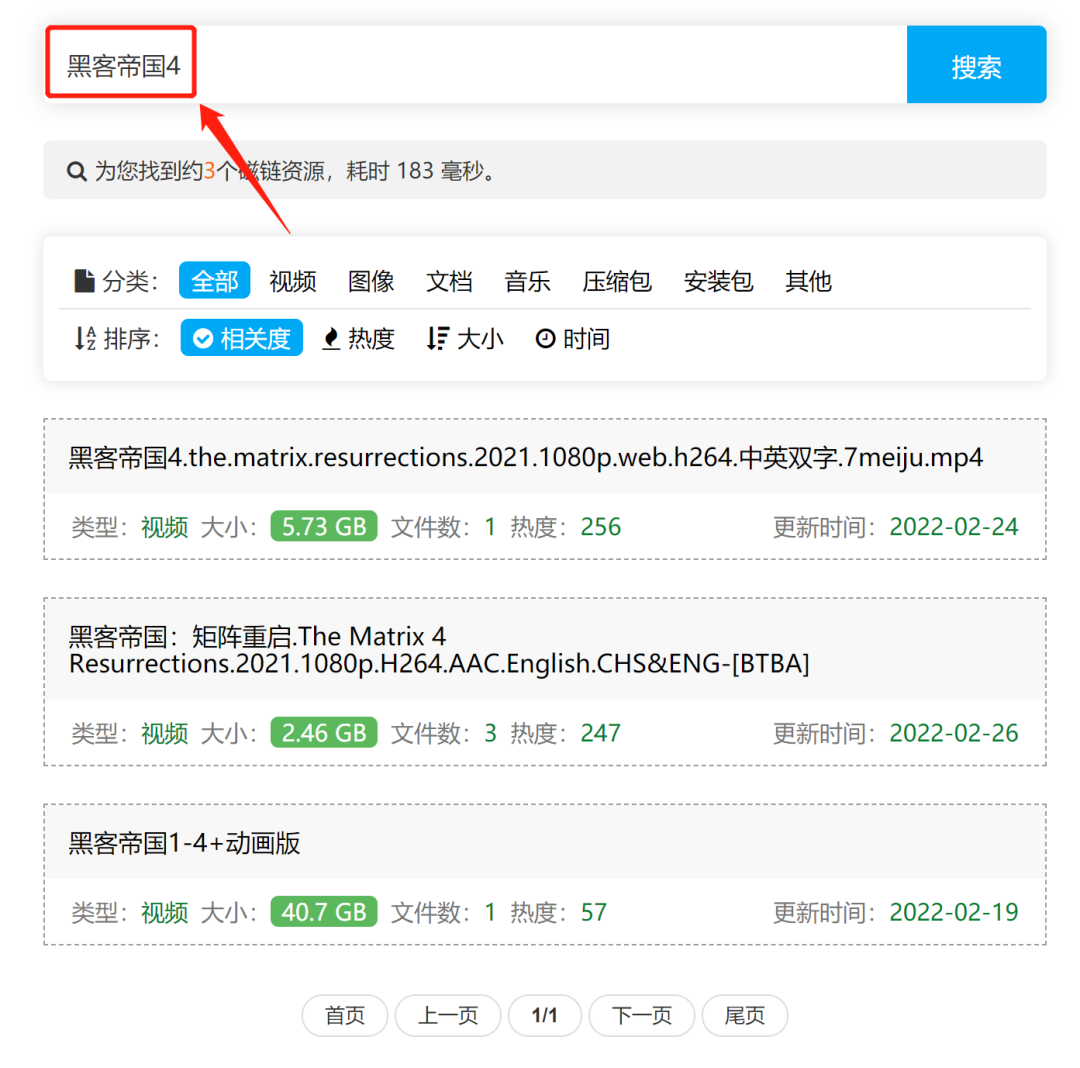Click the magnifier icon in results summary
Viewport: 1080px width, 1068px height.
point(76,171)
